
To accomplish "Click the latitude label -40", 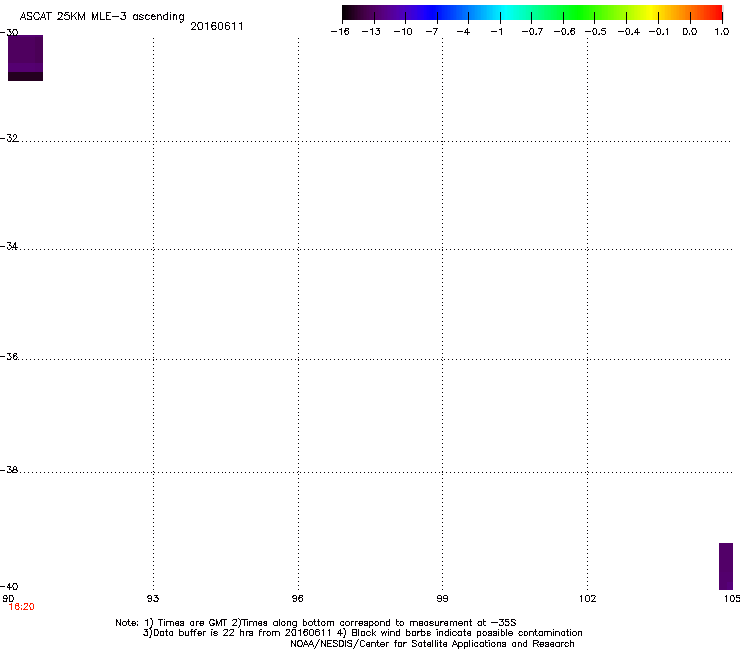I will coord(9,586).
